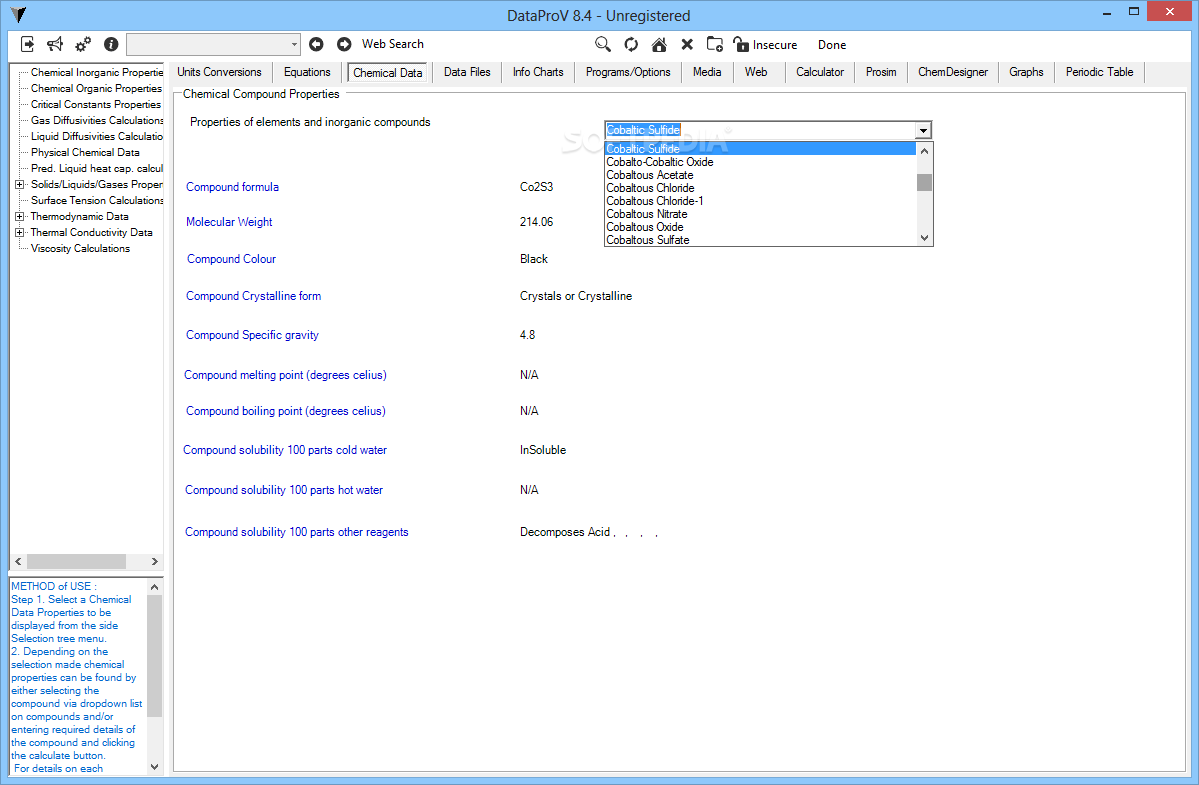The width and height of the screenshot is (1199, 785).
Task: Click the Compound Specific gravity label
Action: pos(252,336)
